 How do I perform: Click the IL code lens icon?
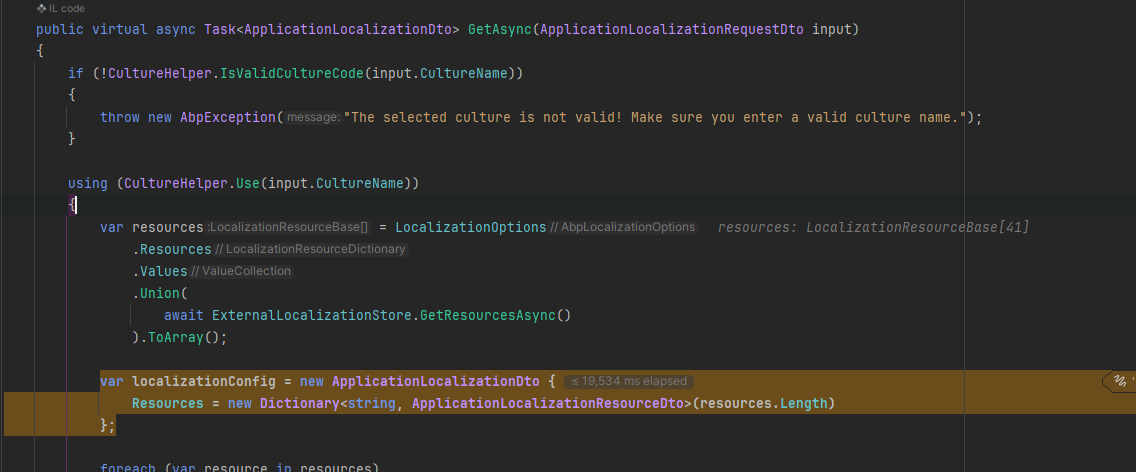41,8
